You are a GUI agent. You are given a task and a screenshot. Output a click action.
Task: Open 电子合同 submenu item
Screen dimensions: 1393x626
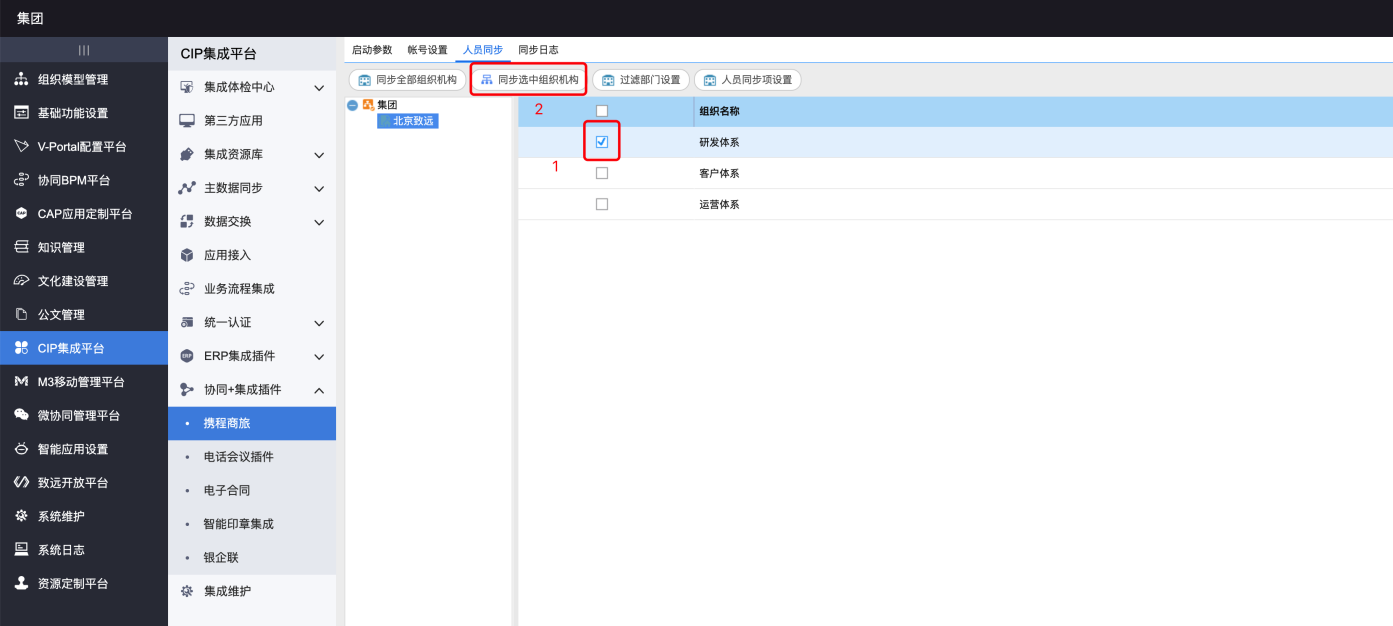click(252, 491)
